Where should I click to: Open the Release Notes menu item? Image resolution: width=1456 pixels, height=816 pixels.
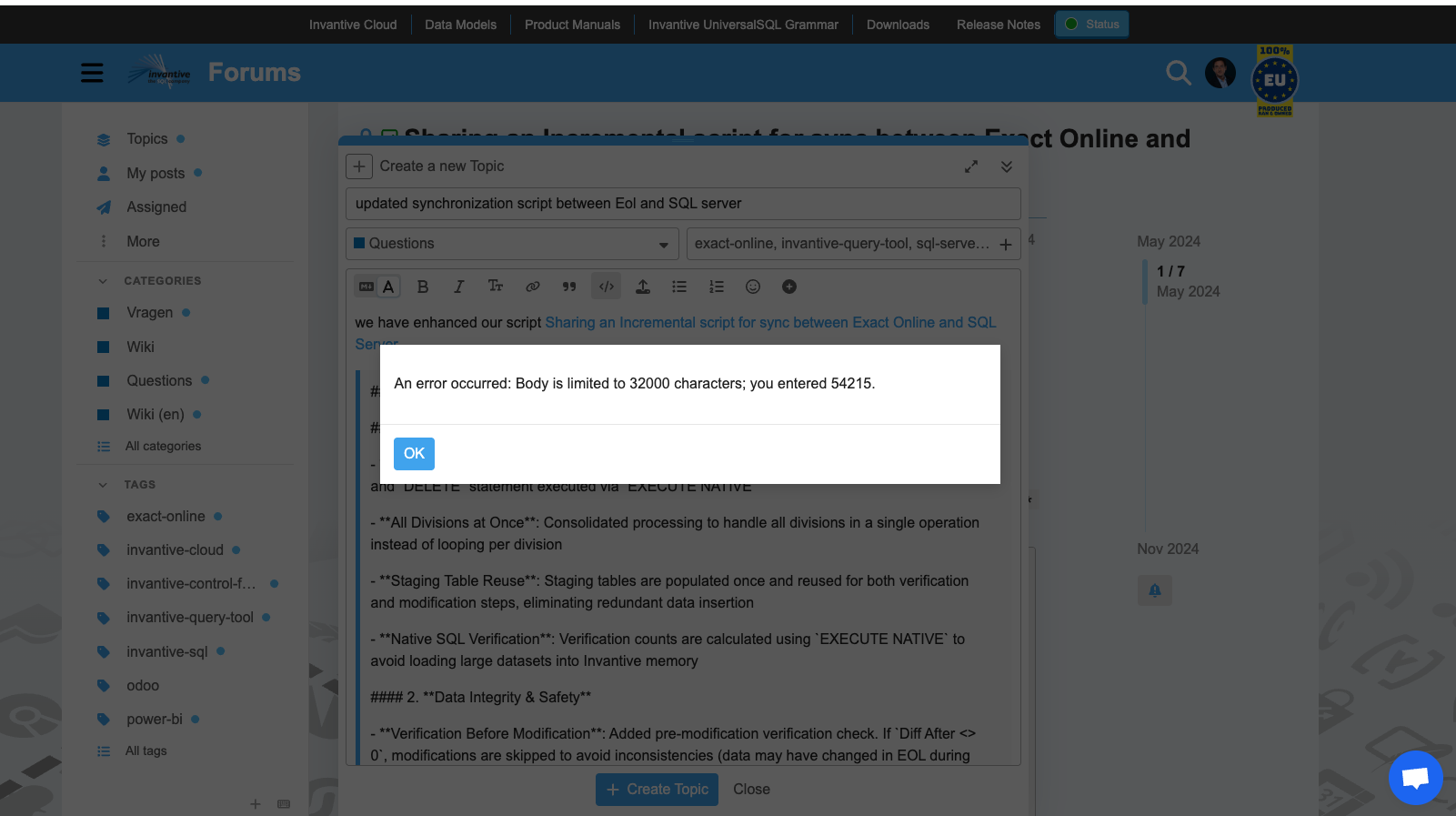(x=998, y=25)
